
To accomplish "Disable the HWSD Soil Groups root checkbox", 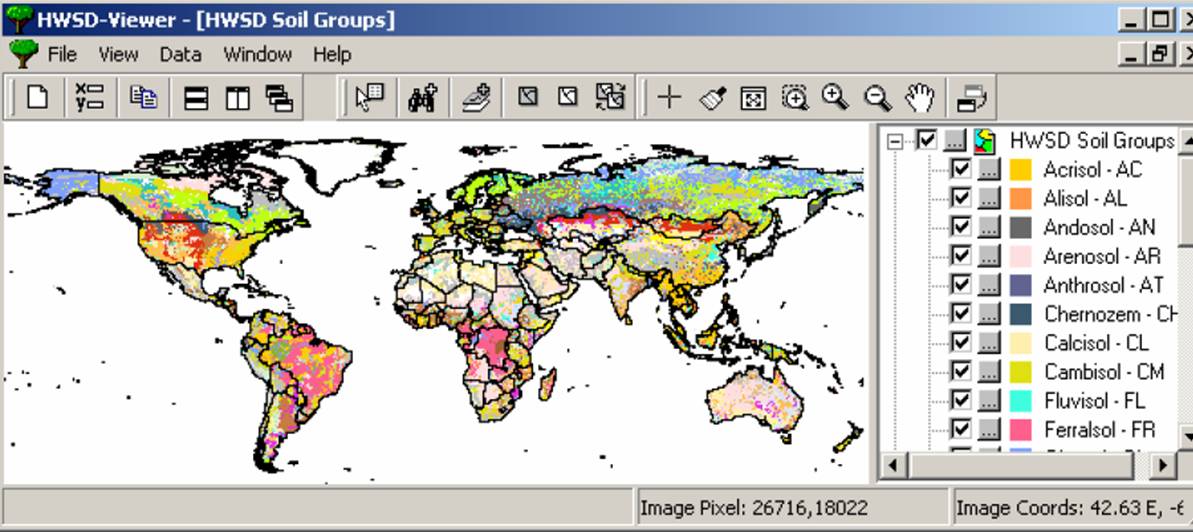I will point(927,140).
